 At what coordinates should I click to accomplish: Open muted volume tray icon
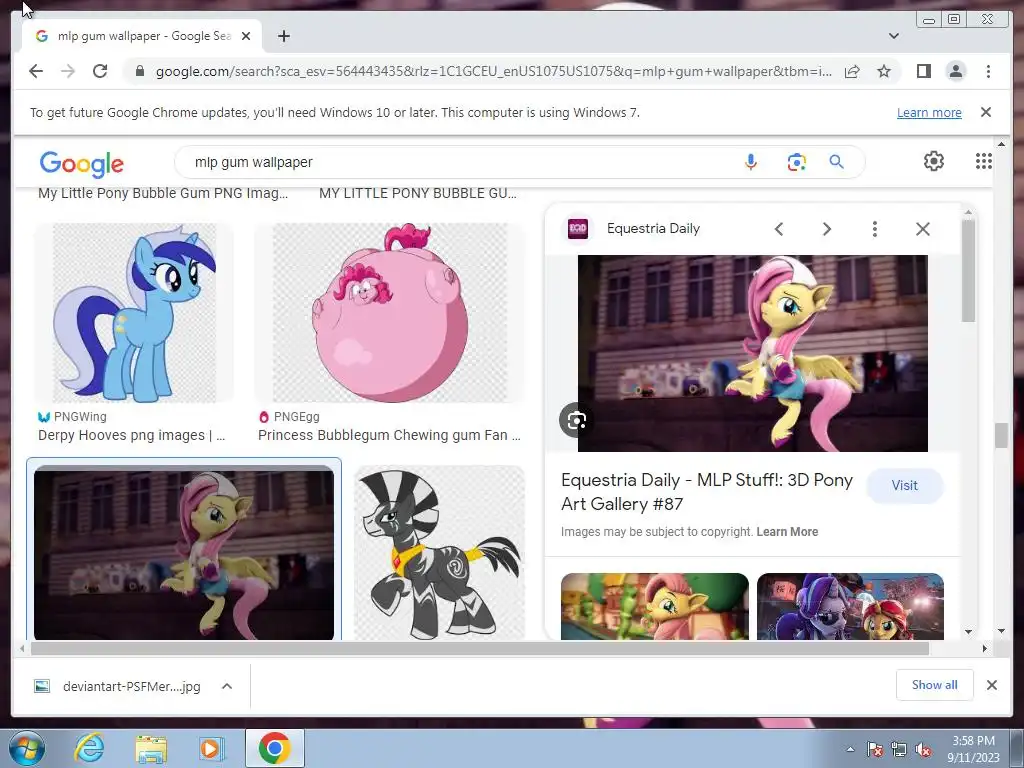(923, 749)
